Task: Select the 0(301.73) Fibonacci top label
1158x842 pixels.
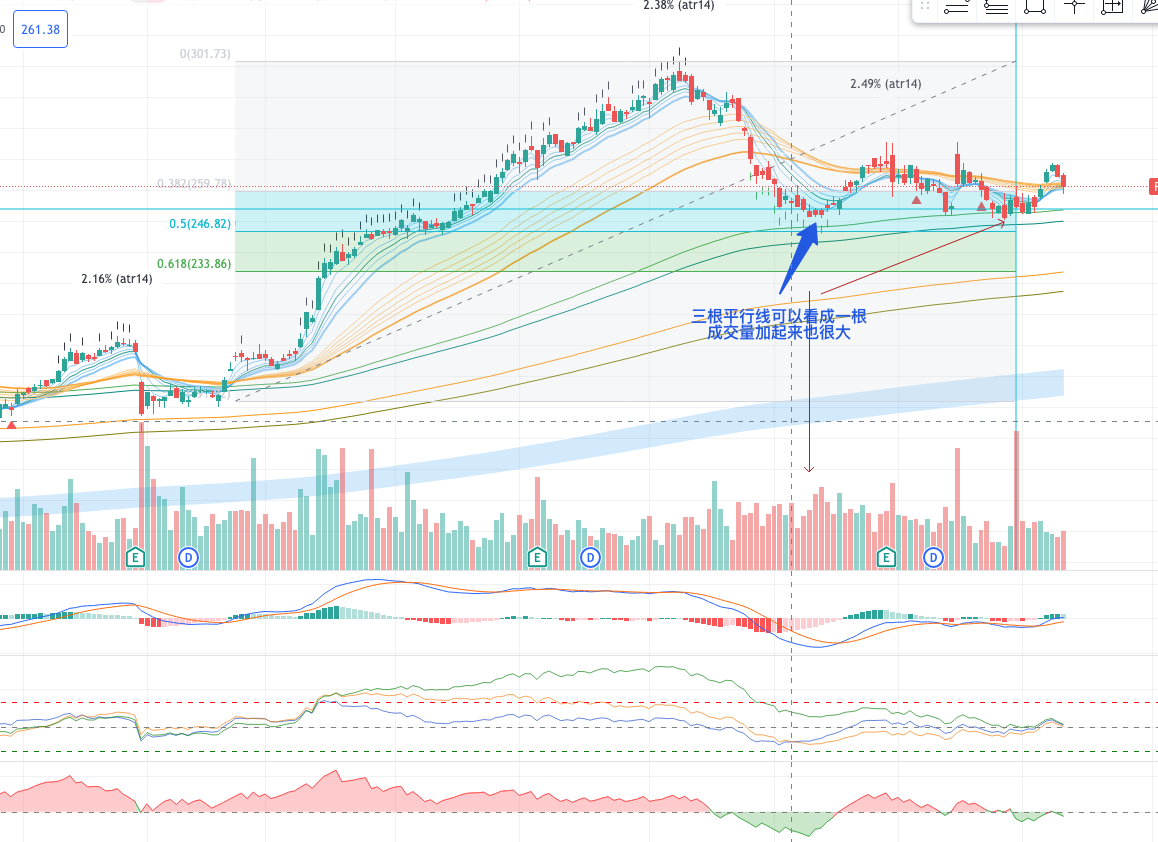Action: click(x=204, y=54)
